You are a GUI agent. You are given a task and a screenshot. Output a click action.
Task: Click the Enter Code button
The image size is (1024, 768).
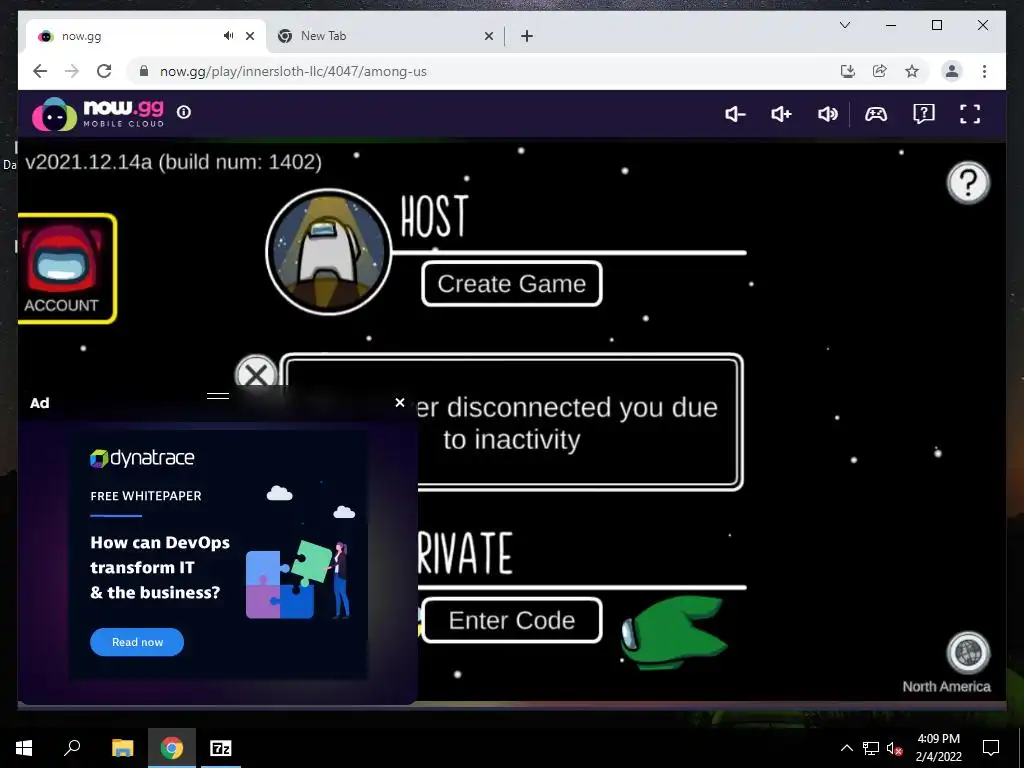[x=511, y=620]
